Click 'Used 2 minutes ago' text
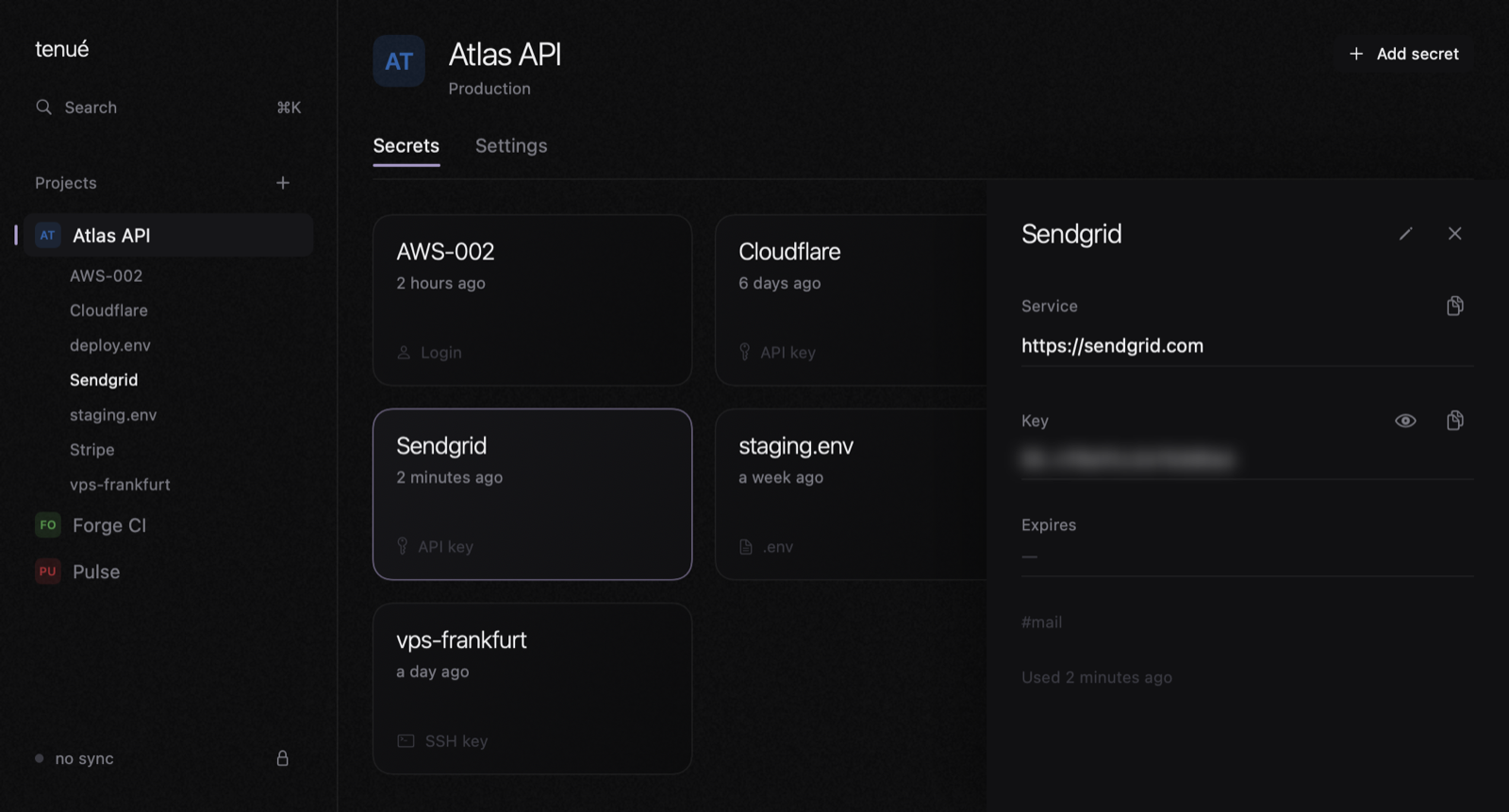This screenshot has height=812, width=1509. tap(1097, 677)
